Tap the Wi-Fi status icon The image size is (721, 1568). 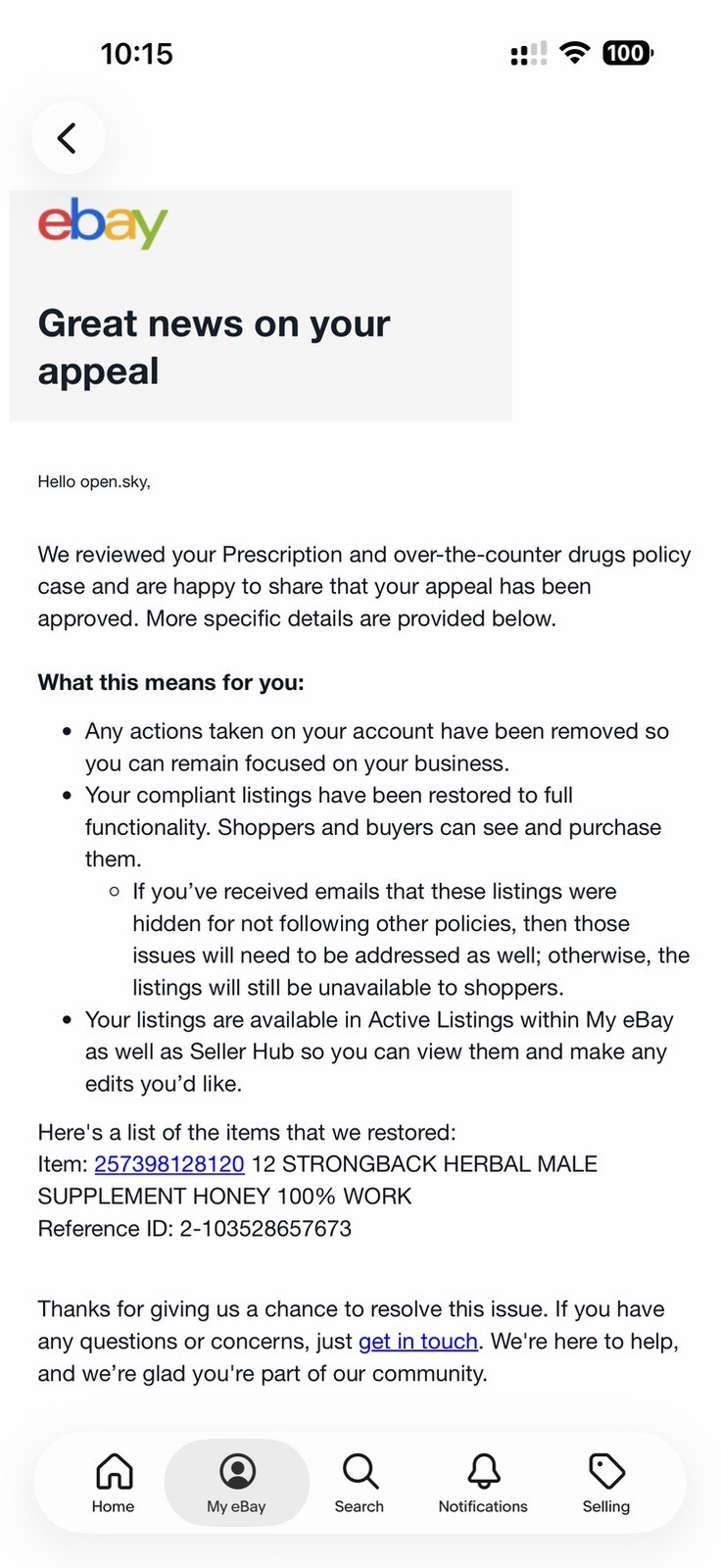[575, 53]
